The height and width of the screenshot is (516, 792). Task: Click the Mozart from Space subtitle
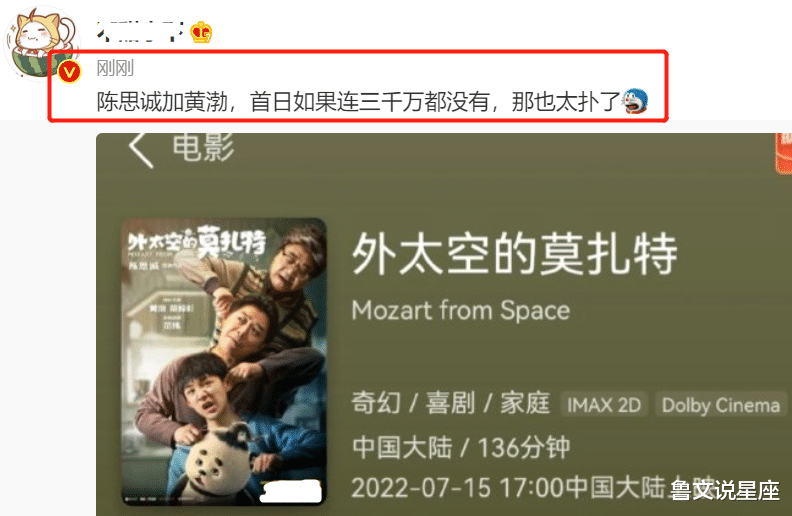(461, 310)
